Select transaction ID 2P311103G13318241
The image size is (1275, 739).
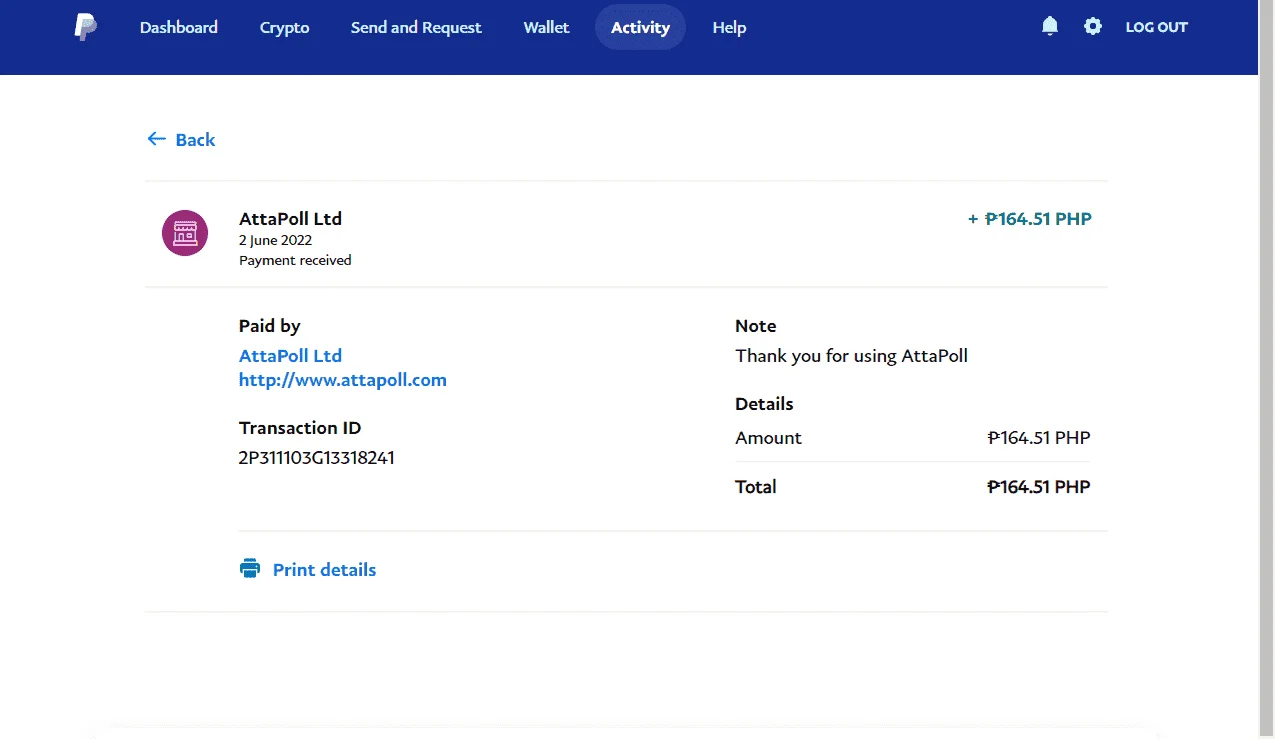pyautogui.click(x=317, y=458)
